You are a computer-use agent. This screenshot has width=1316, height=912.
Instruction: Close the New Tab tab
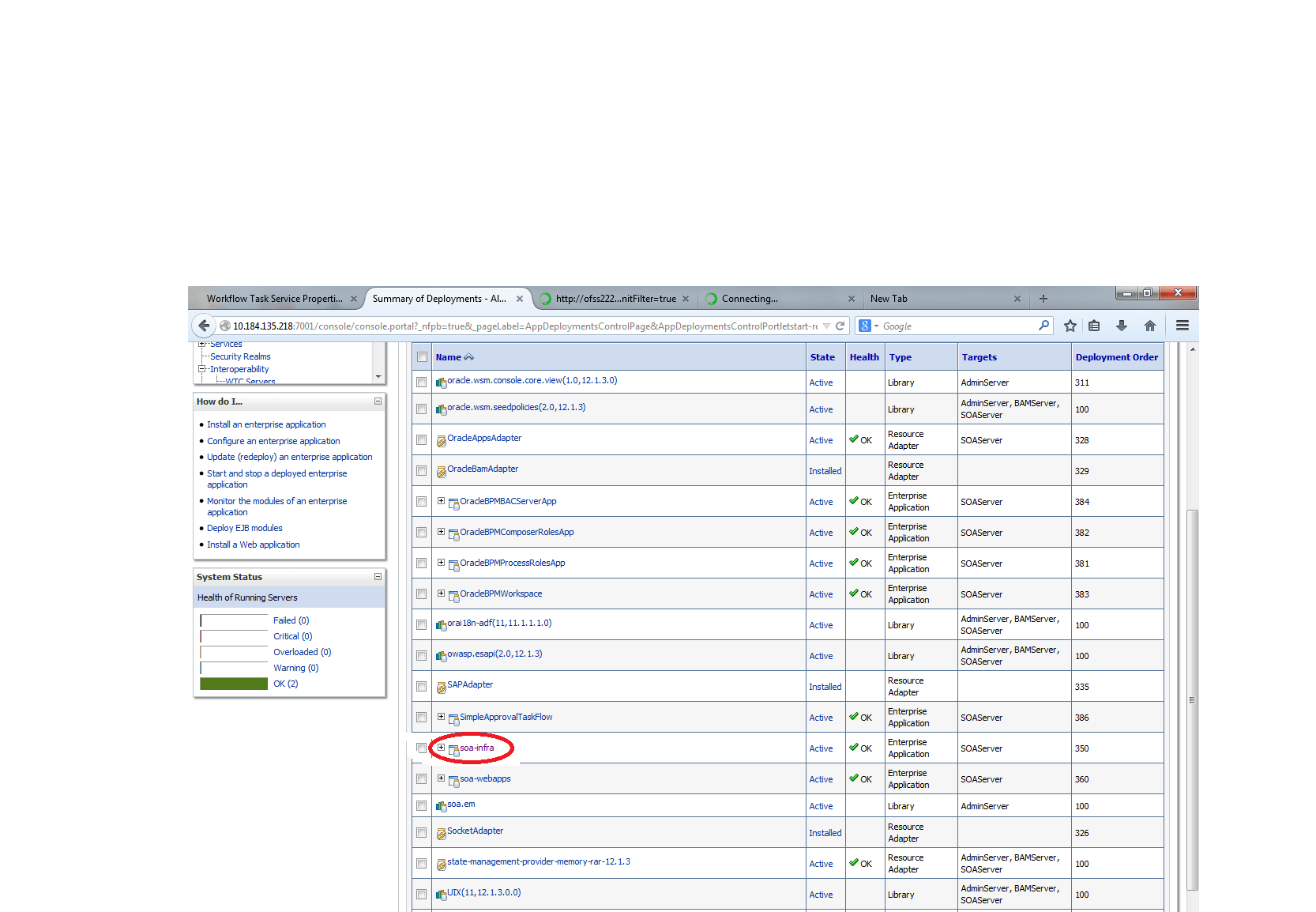tap(1017, 299)
